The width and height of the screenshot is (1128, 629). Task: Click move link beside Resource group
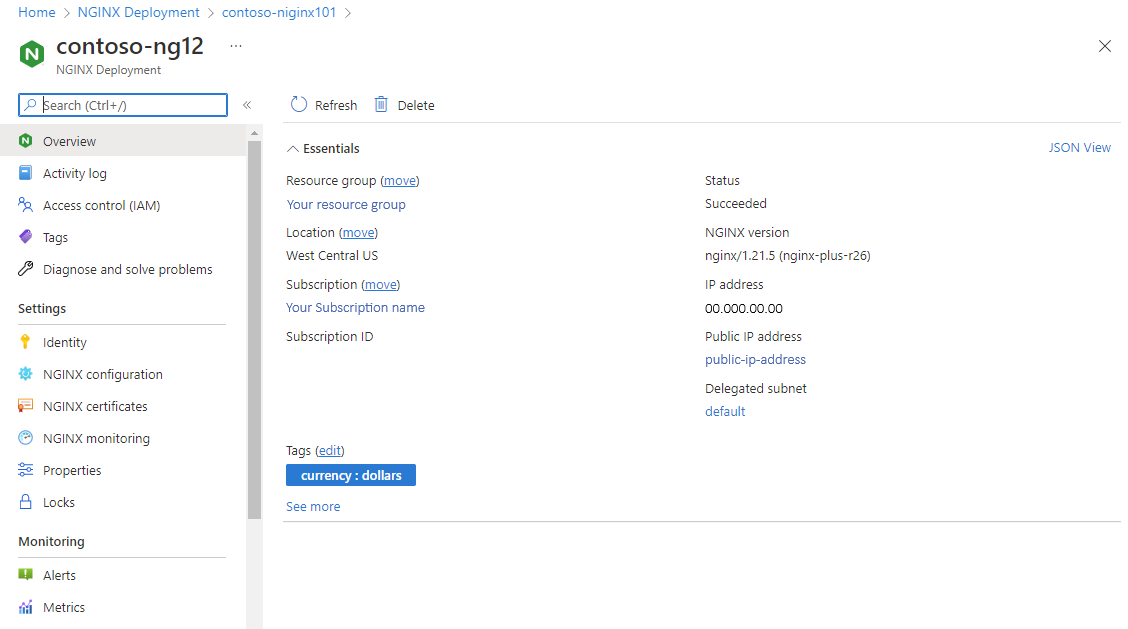click(400, 181)
